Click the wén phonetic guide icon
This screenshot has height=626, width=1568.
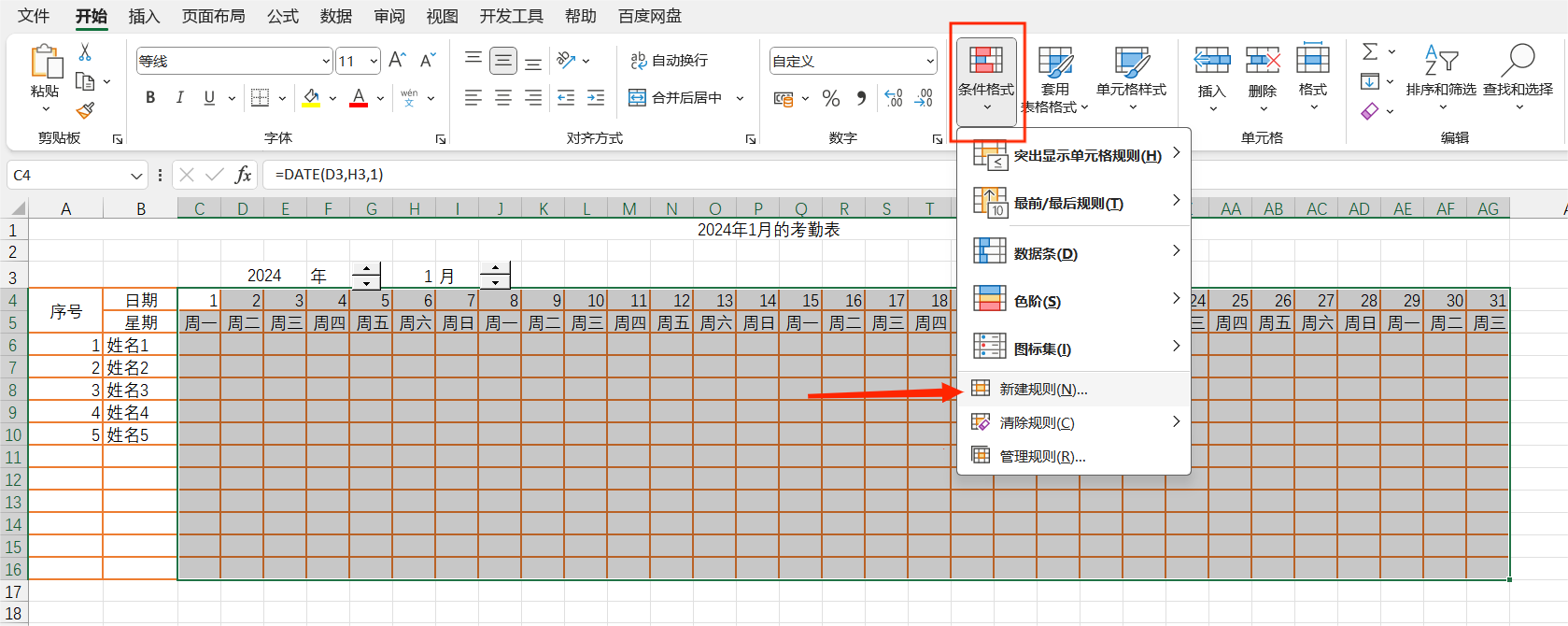pyautogui.click(x=409, y=97)
